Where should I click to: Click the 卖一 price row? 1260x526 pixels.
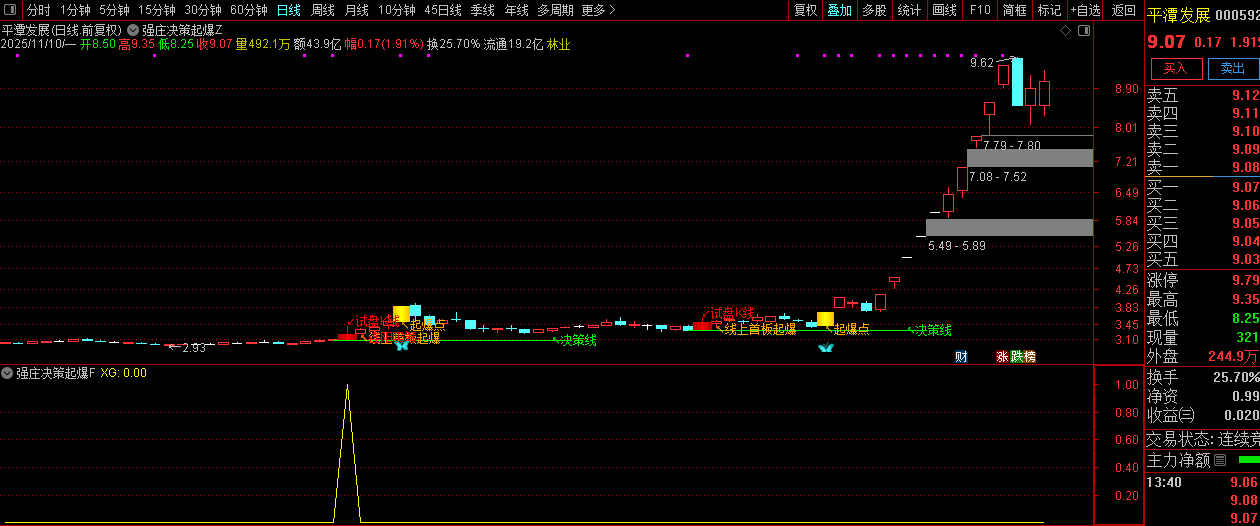(1202, 167)
